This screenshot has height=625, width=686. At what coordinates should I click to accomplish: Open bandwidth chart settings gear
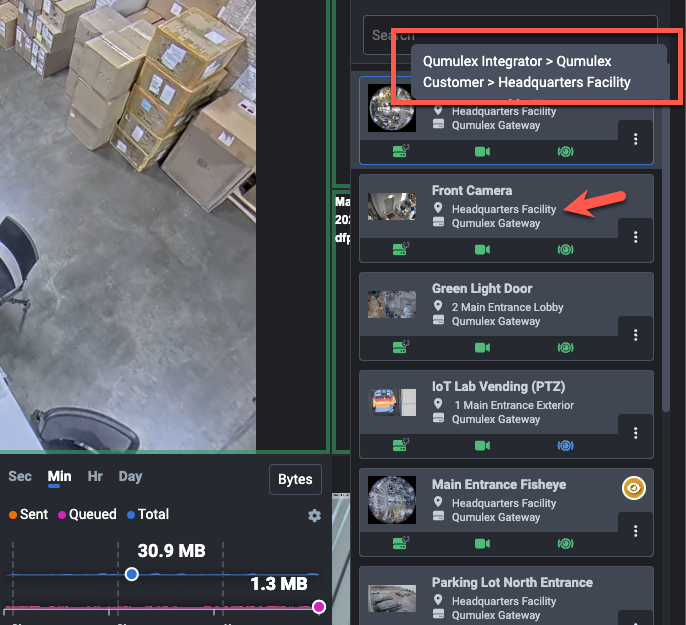point(314,516)
